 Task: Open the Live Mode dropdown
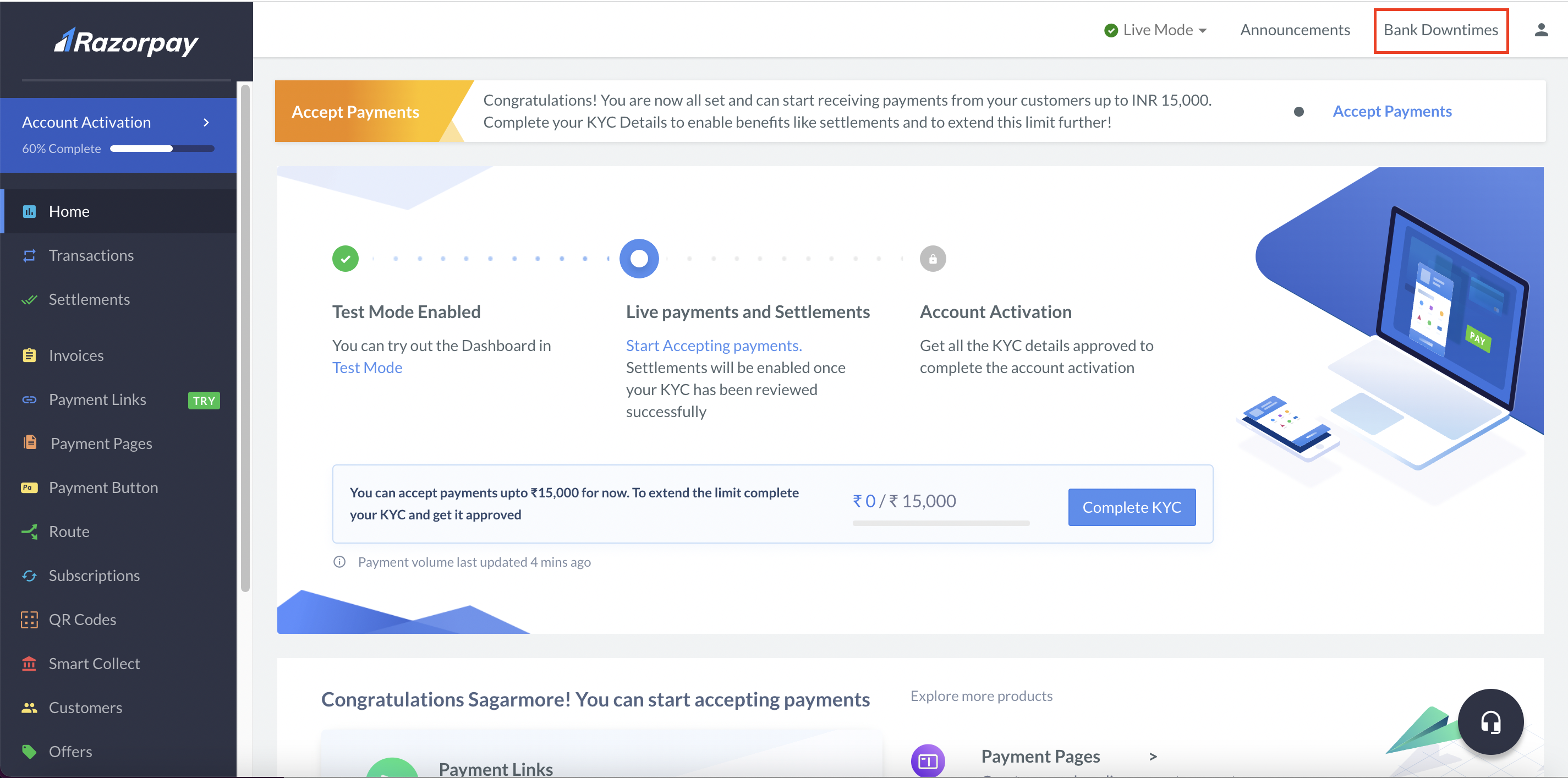pyautogui.click(x=1155, y=29)
